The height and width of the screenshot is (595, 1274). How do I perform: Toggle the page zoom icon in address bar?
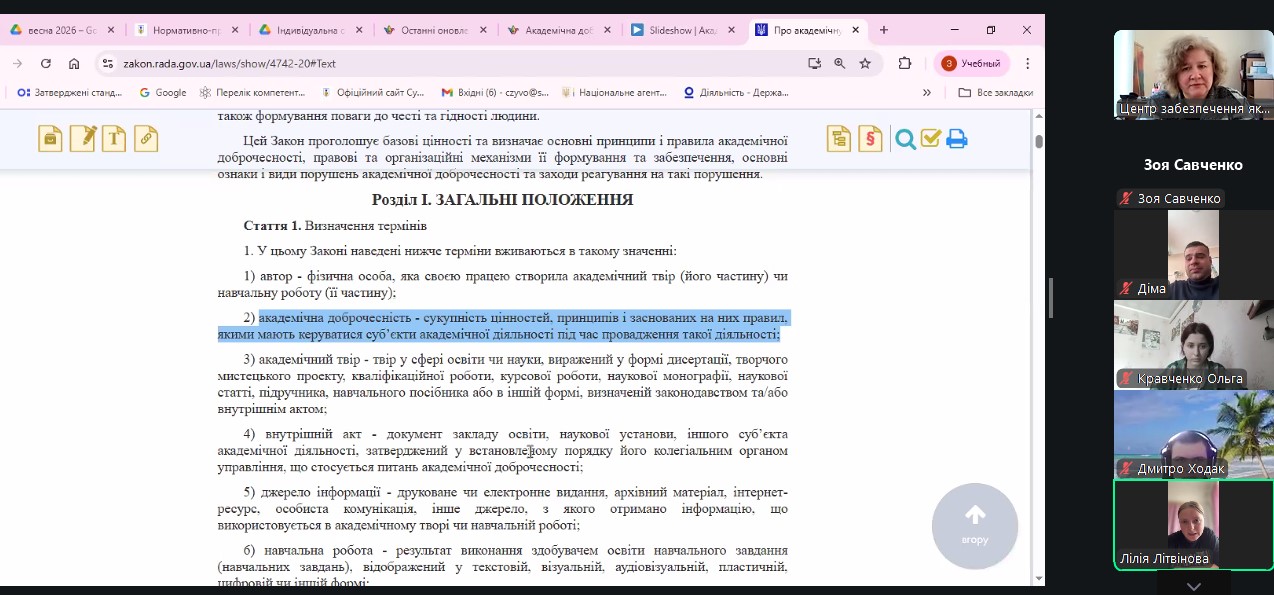pyautogui.click(x=839, y=62)
